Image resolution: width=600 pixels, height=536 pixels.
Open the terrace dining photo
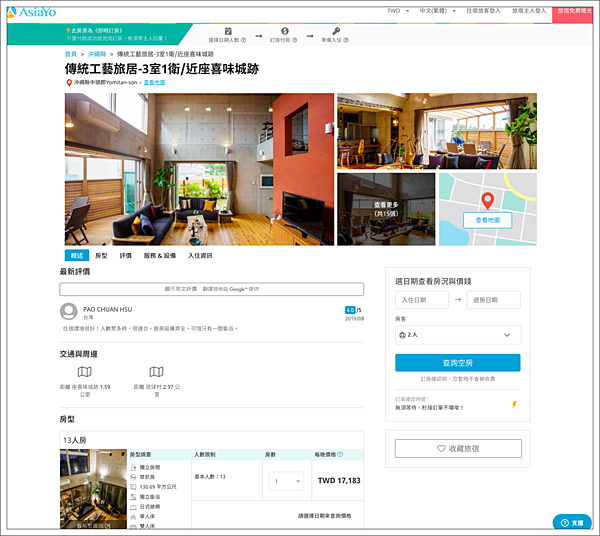437,131
